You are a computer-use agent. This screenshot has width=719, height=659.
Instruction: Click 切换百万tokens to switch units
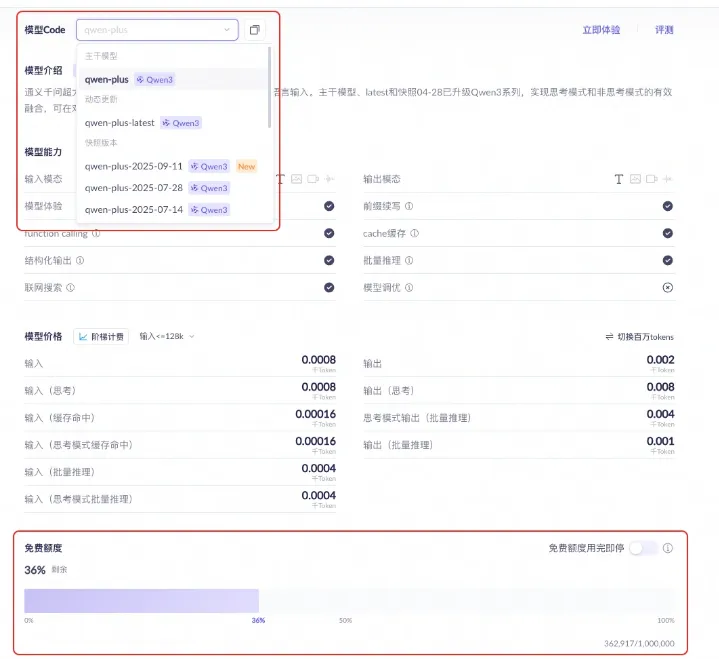(639, 337)
